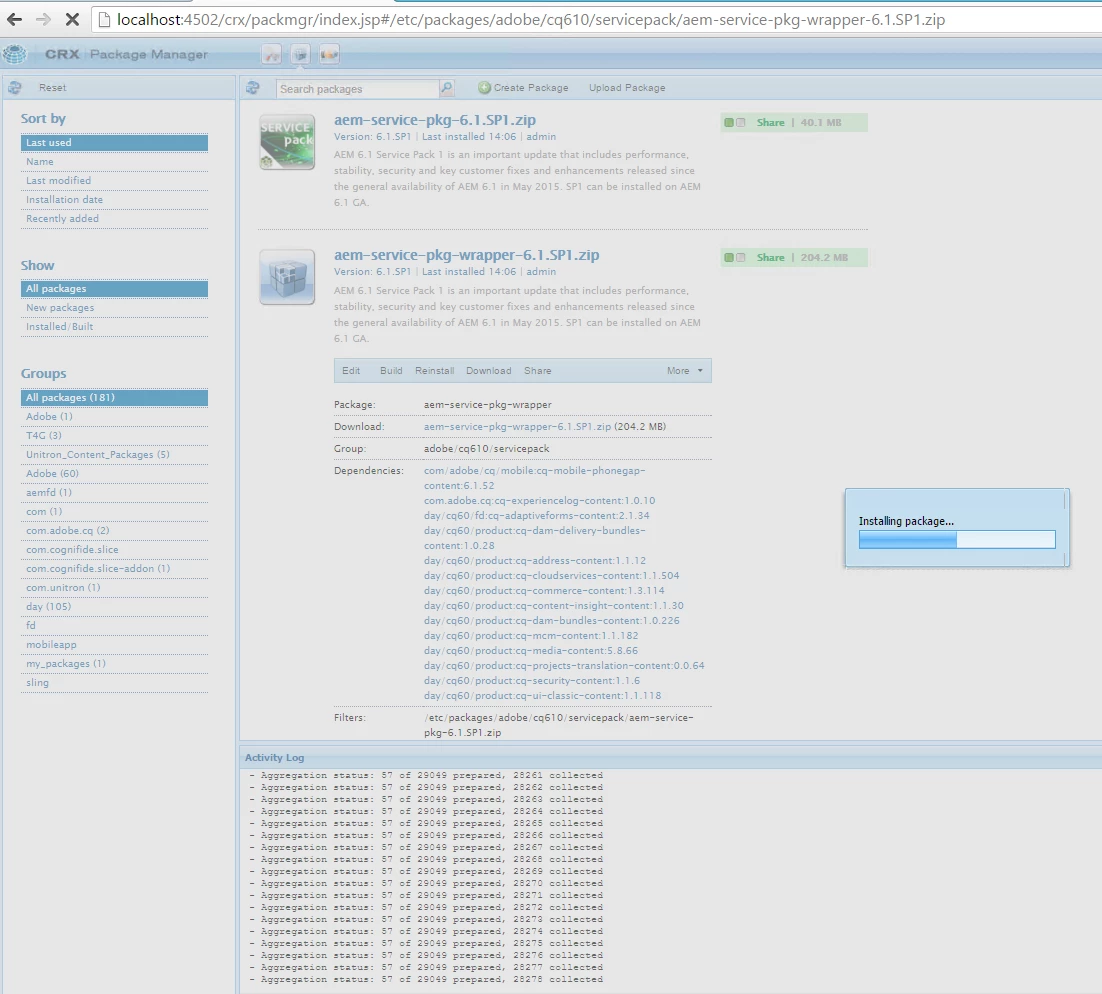1102x994 pixels.
Task: Select com.adobe.cq (2) group
Action: point(115,531)
